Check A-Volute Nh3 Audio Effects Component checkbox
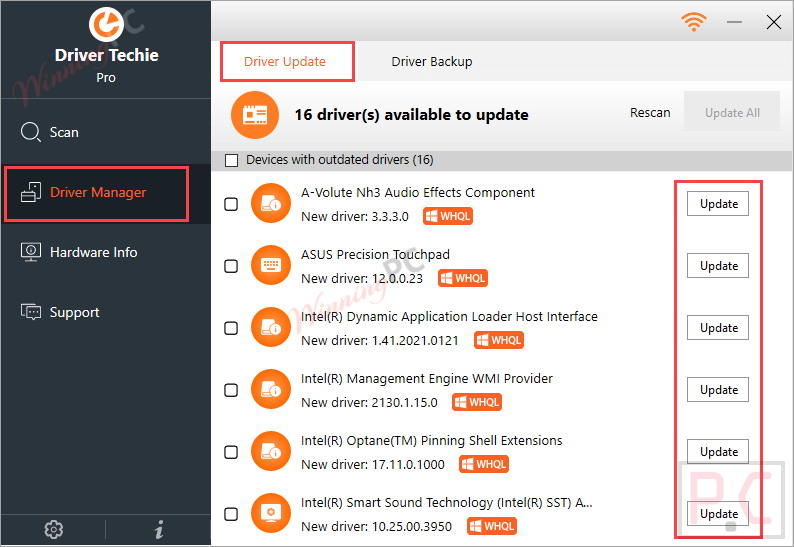 231,204
